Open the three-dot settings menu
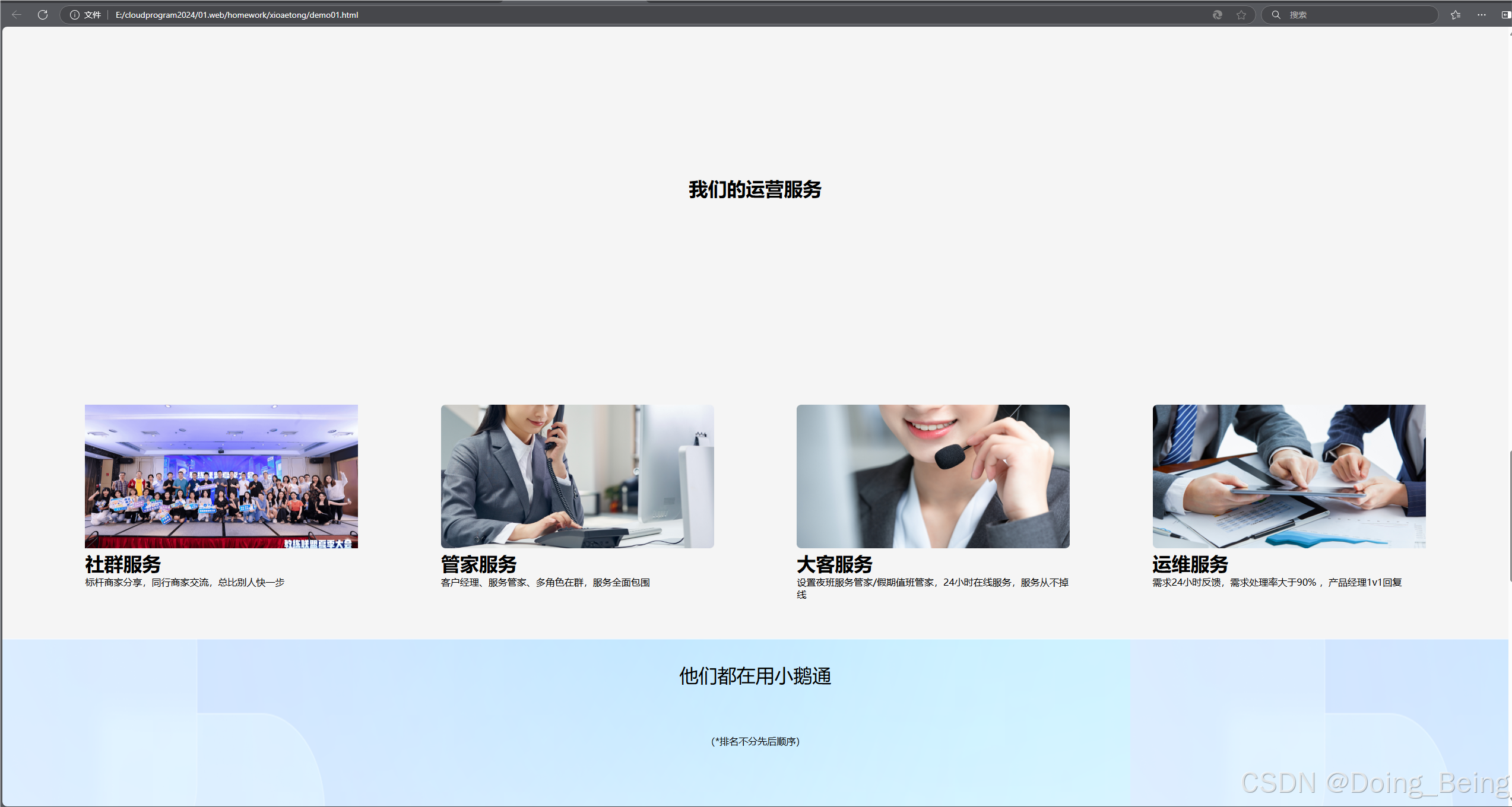The image size is (1512, 807). click(1482, 15)
